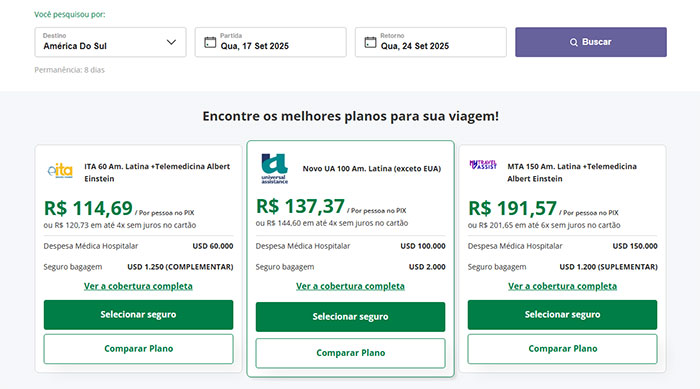View full coverage for ITA 60 plan

pos(138,286)
